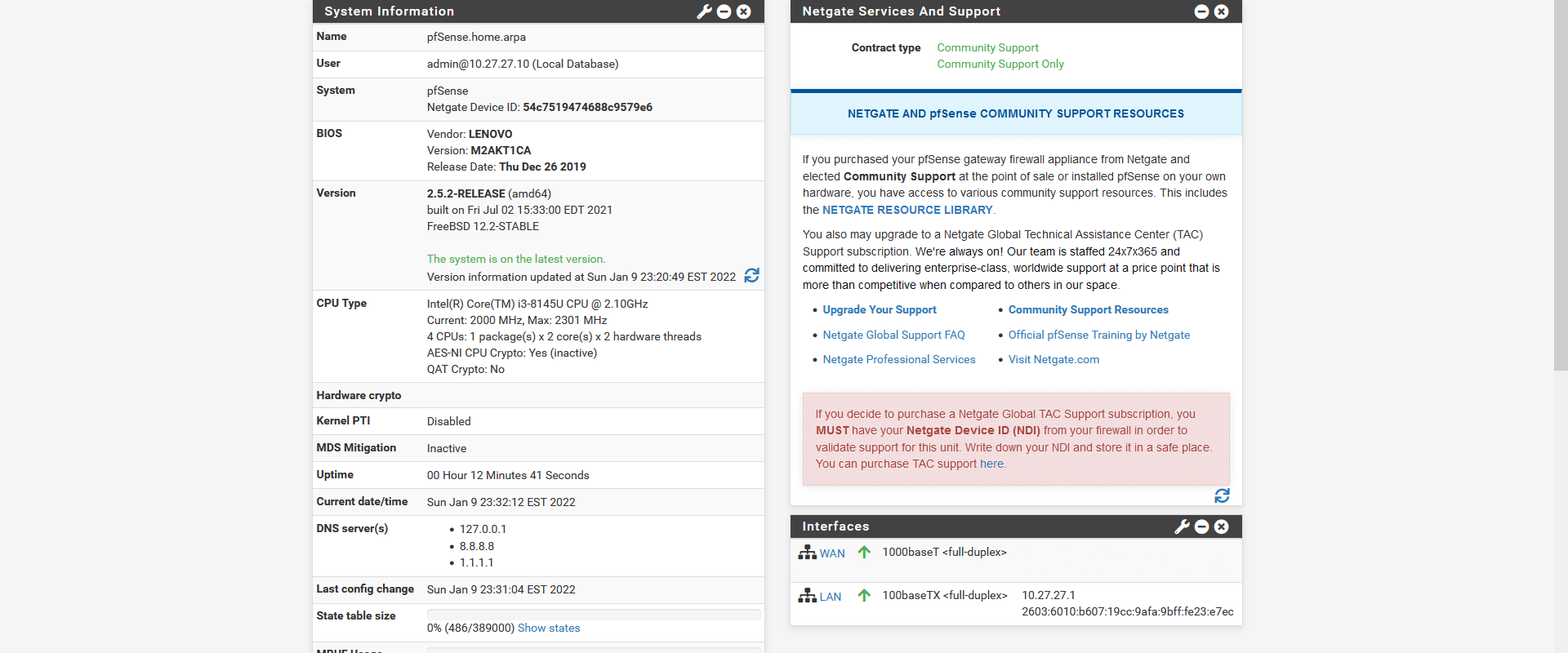Select Netgate Services And Support title
This screenshot has width=1568, height=653.
901,11
